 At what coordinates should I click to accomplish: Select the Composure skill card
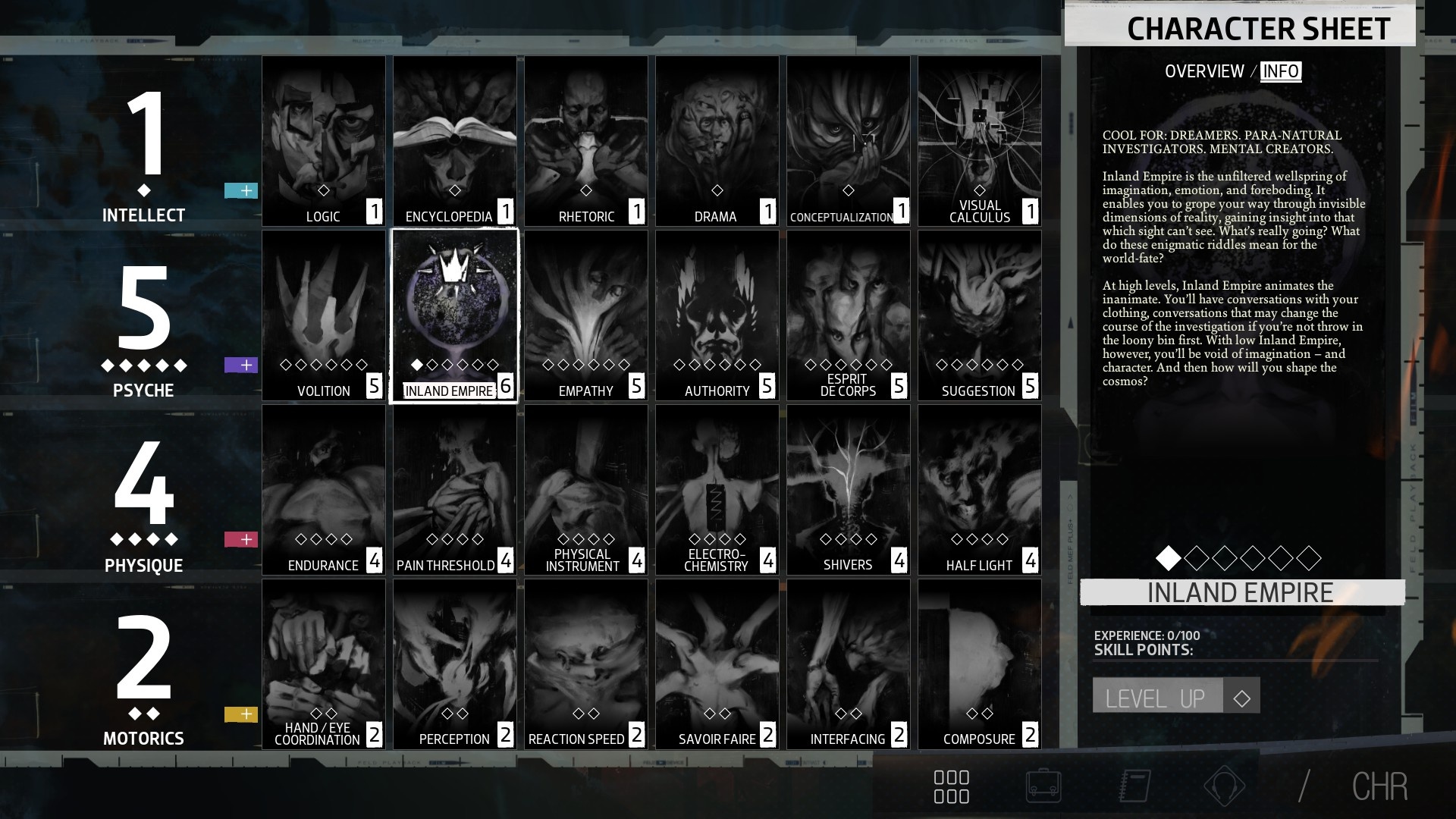pos(979,664)
